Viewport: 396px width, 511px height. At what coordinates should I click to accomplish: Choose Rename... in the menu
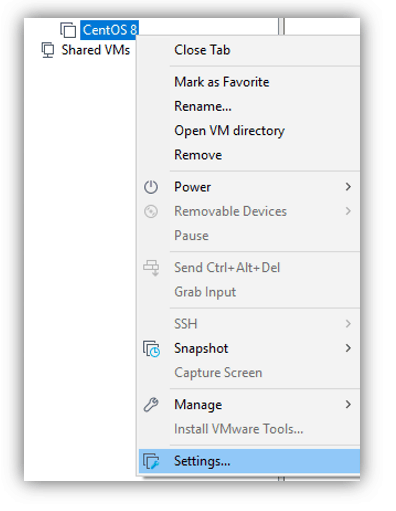click(x=249, y=106)
